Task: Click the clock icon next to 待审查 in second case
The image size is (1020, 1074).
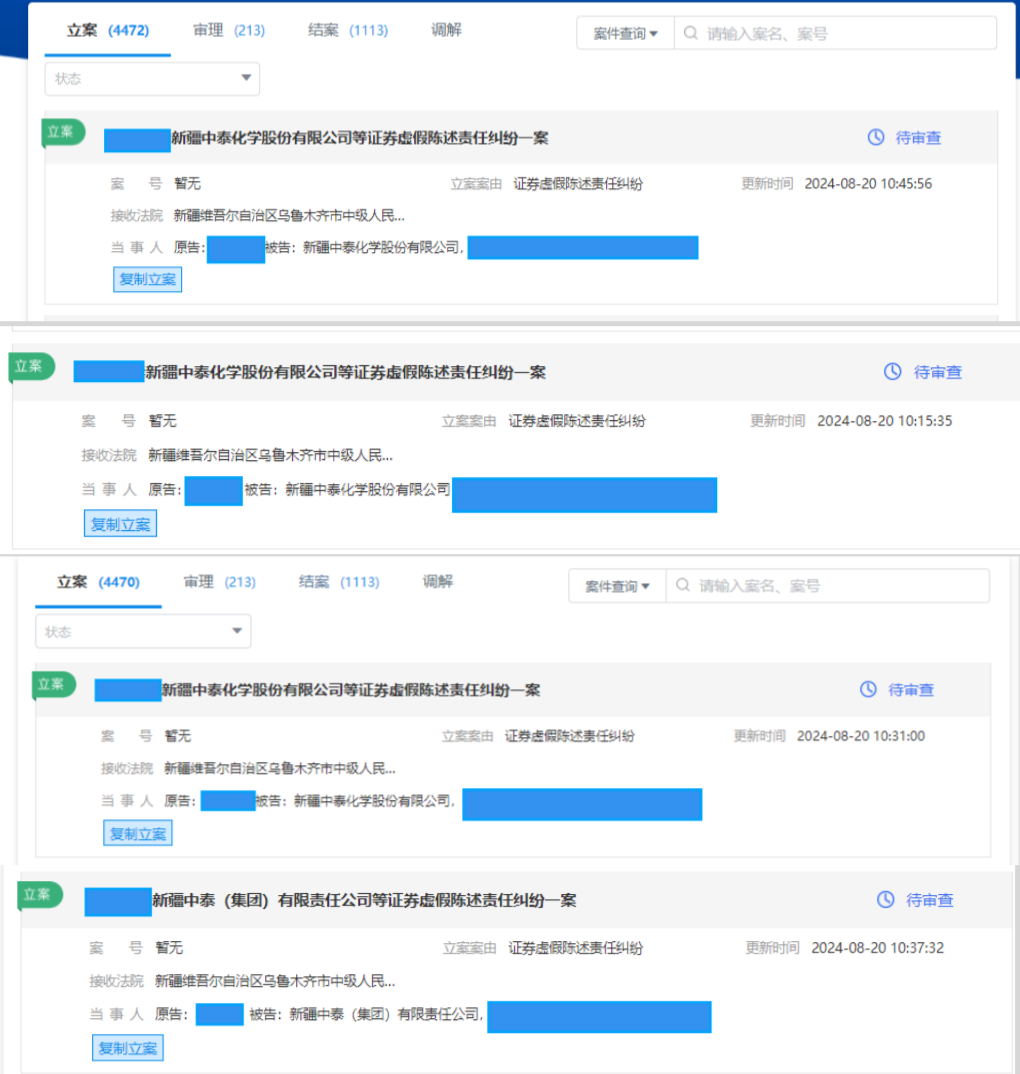Action: pyautogui.click(x=892, y=371)
